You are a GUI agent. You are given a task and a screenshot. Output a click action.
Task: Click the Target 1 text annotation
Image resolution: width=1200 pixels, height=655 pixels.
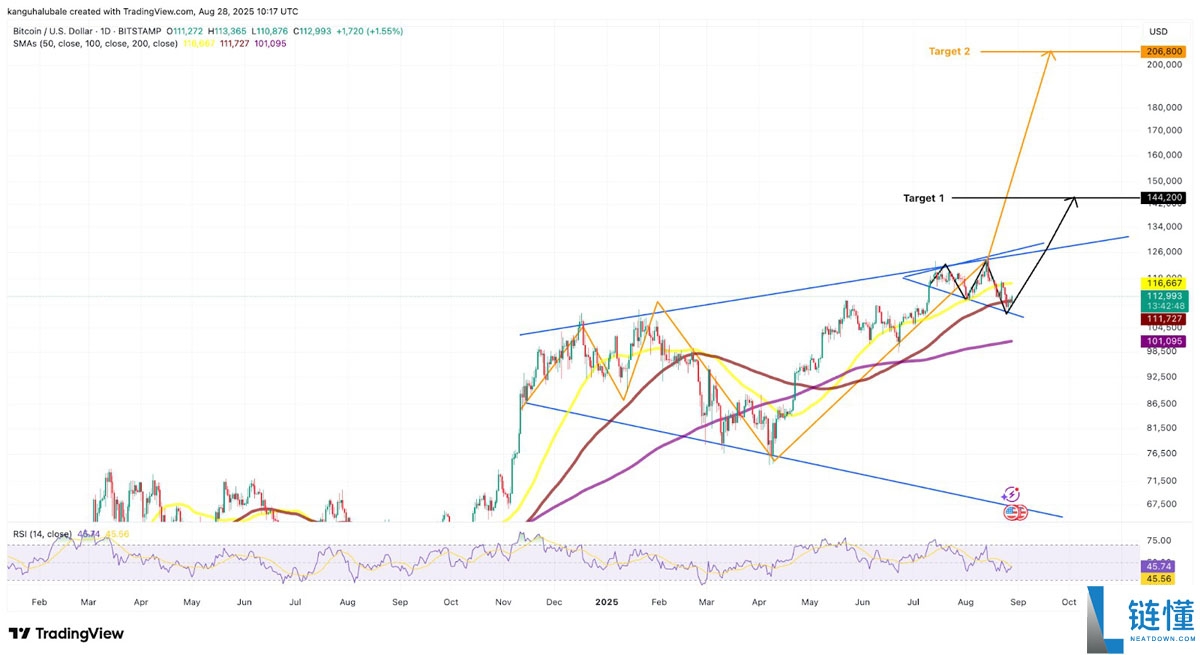(x=923, y=198)
